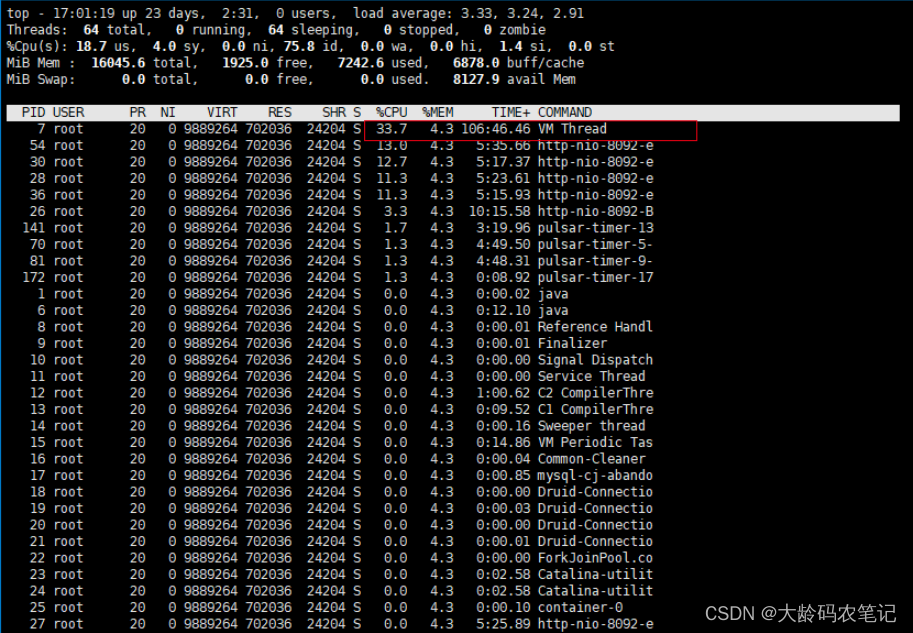The height and width of the screenshot is (633, 913).
Task: Click the 'C2 CompilerThre' command
Action: [x=596, y=393]
